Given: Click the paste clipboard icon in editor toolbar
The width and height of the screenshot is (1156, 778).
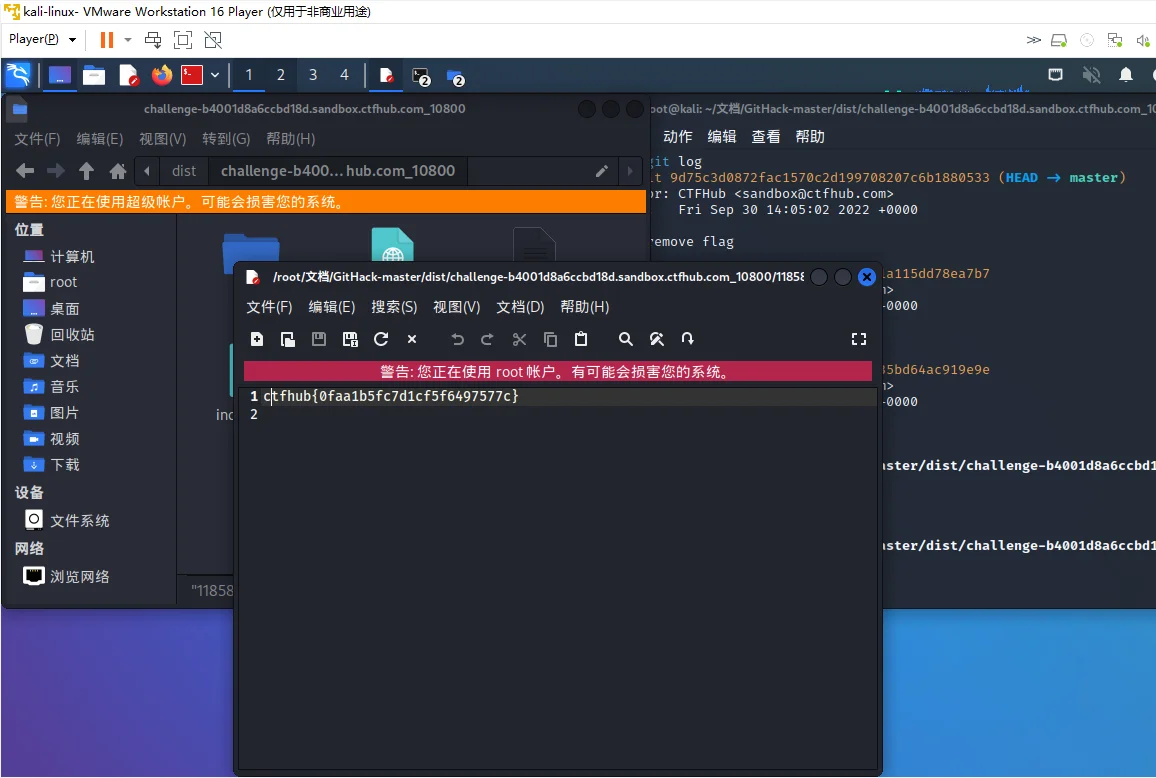Looking at the screenshot, I should pos(581,339).
